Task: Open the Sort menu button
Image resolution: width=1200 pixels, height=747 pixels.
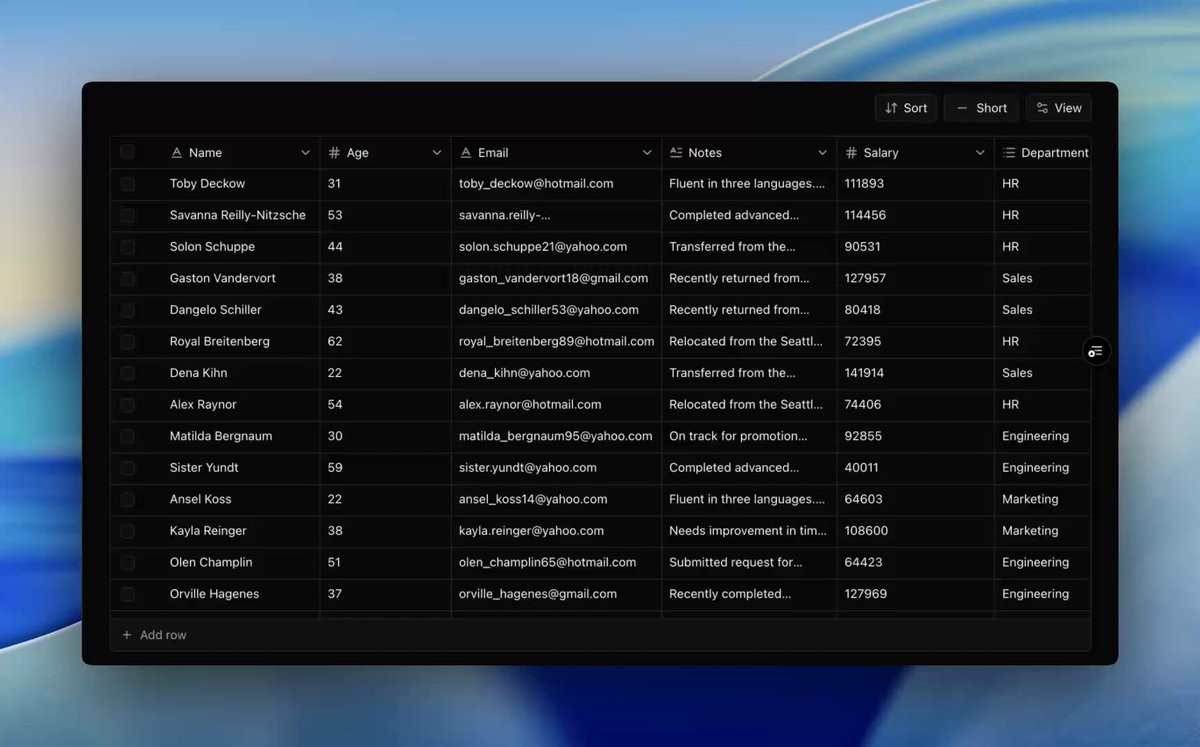Action: [x=906, y=108]
